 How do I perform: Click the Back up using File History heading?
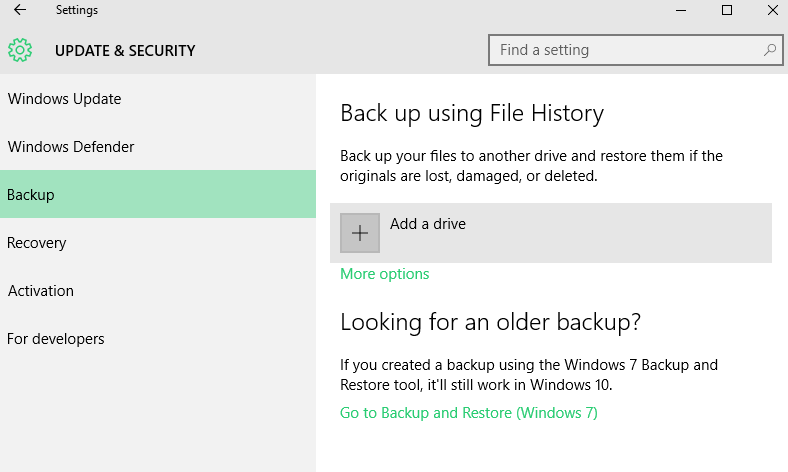472,114
